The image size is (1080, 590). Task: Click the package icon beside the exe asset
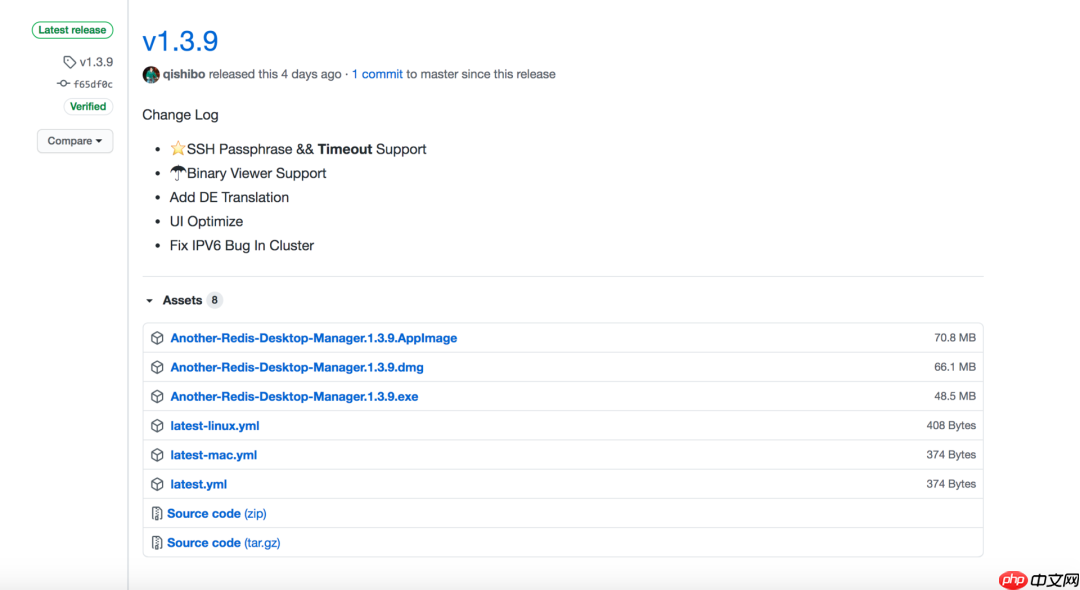(157, 396)
